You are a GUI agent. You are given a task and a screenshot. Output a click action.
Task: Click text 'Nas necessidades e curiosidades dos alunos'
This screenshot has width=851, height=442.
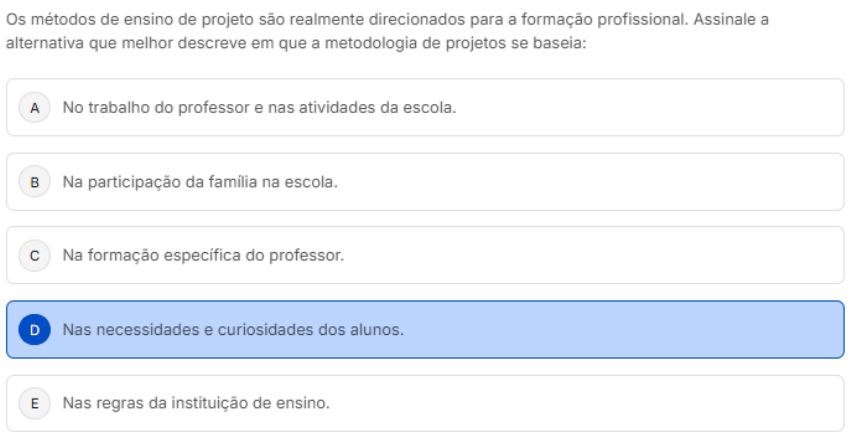pyautogui.click(x=233, y=329)
